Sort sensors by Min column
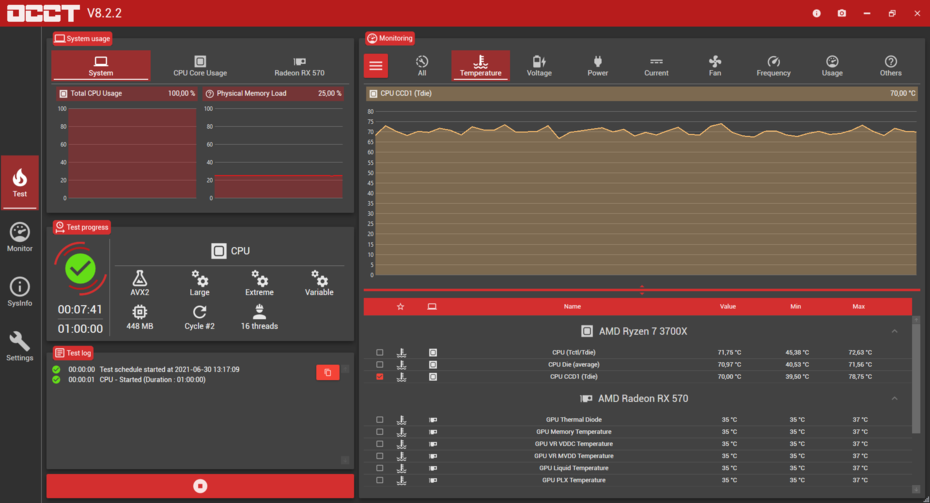The height and width of the screenshot is (503, 930). click(795, 307)
